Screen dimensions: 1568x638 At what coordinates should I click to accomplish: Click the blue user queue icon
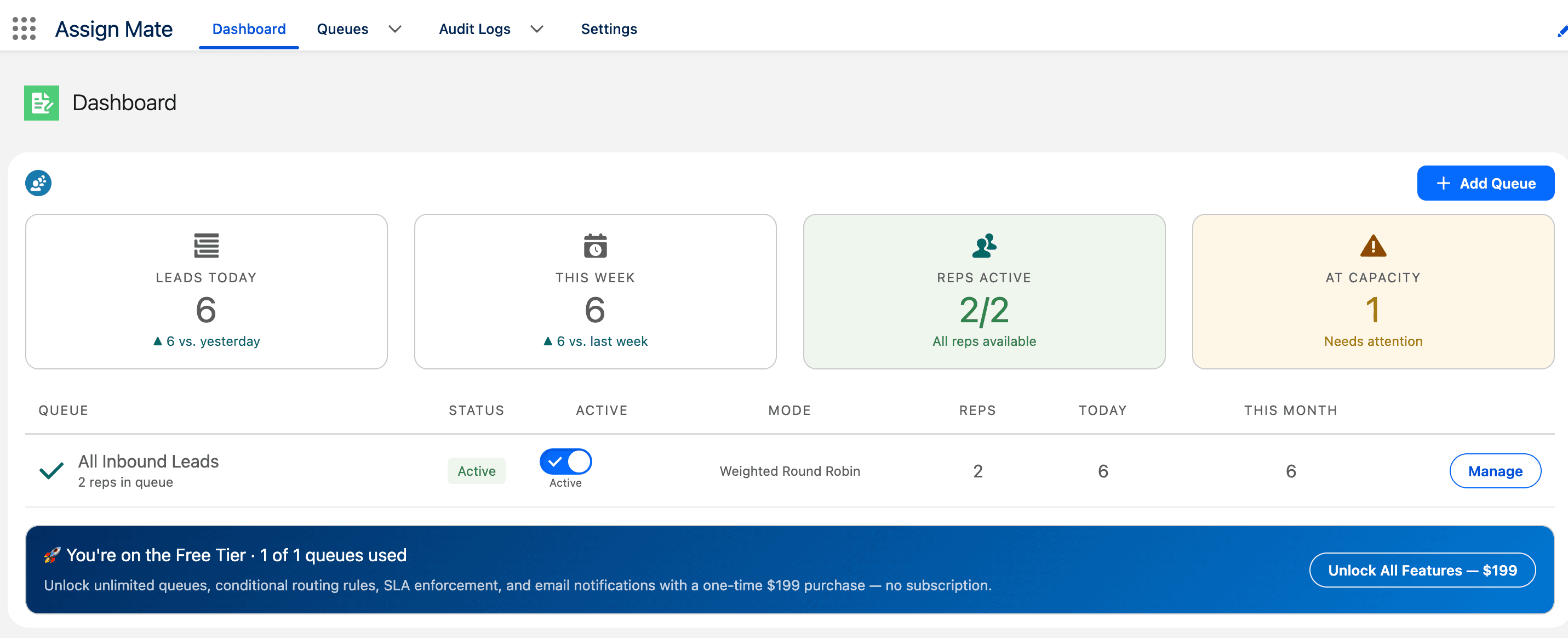point(38,183)
